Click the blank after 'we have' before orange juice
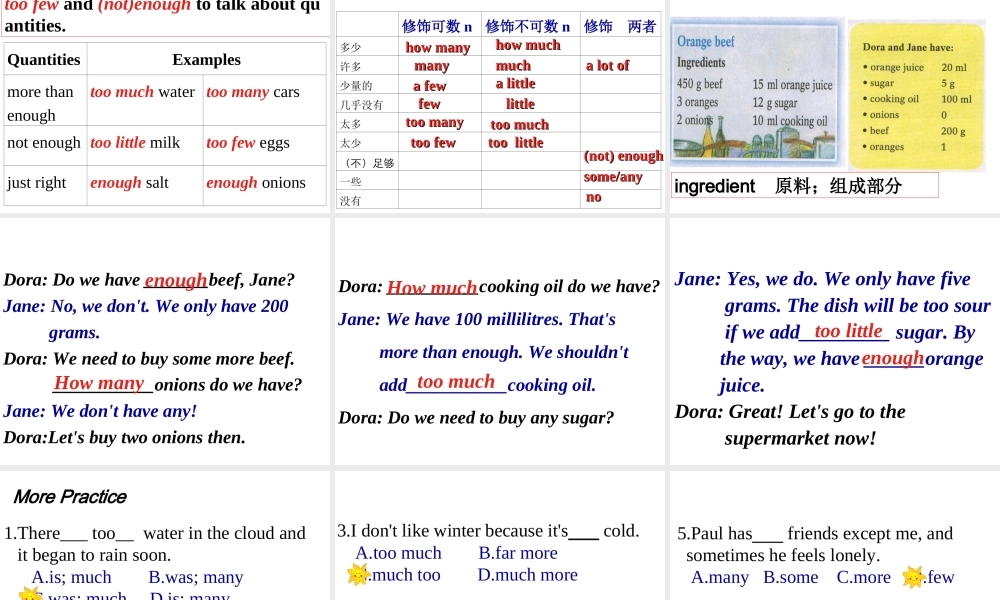1000x600 pixels. tap(893, 358)
